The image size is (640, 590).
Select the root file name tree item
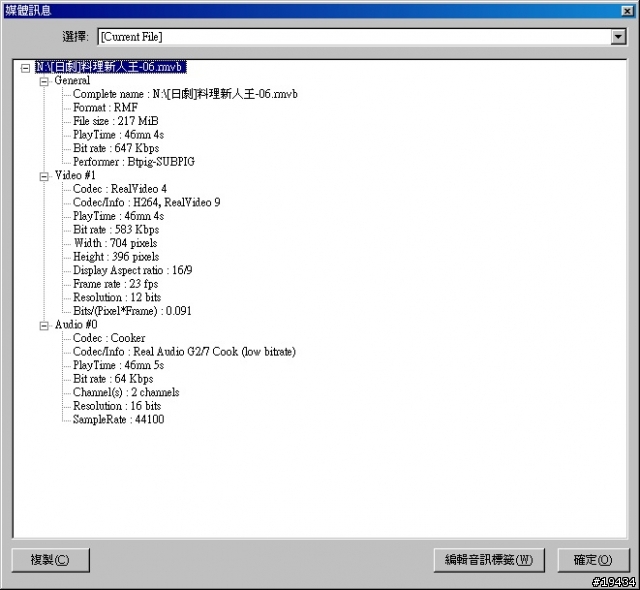[x=111, y=67]
